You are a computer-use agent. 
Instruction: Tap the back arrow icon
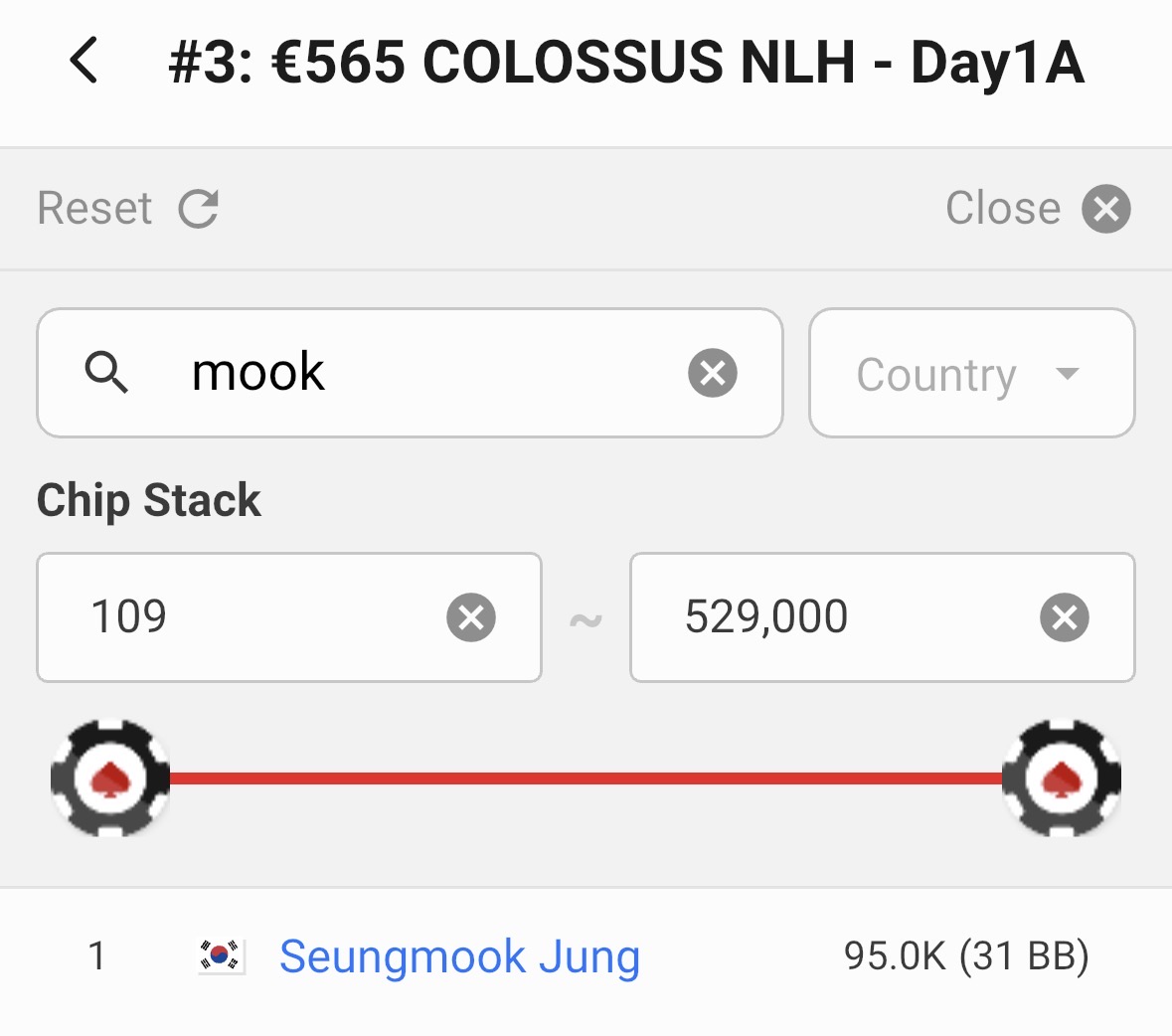pyautogui.click(x=84, y=61)
